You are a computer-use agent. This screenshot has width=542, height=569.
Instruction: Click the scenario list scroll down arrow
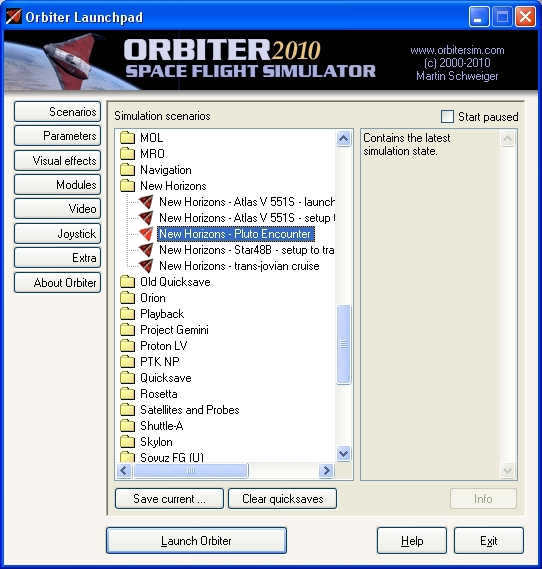coord(344,454)
